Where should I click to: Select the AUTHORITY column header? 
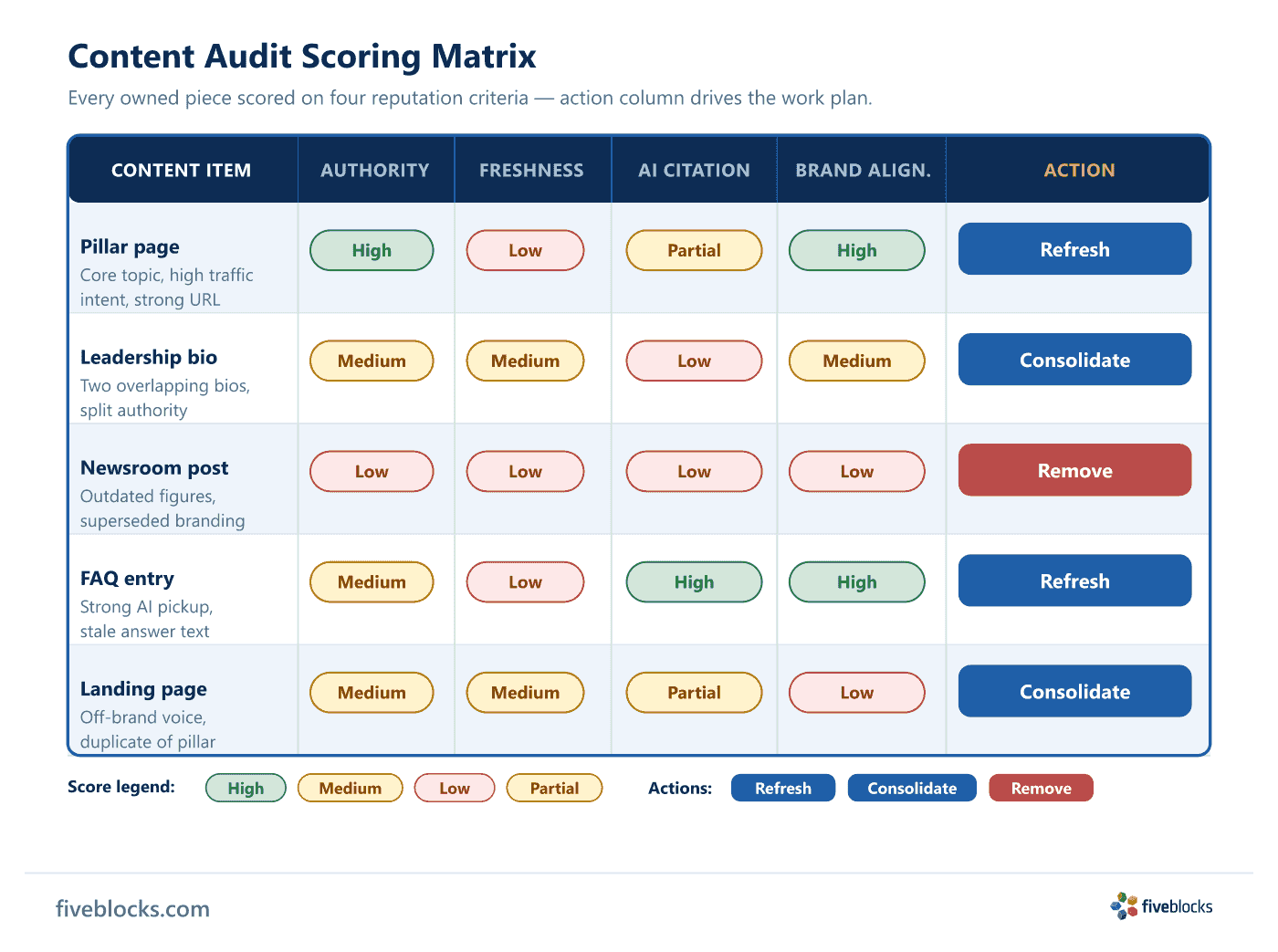pos(375,170)
